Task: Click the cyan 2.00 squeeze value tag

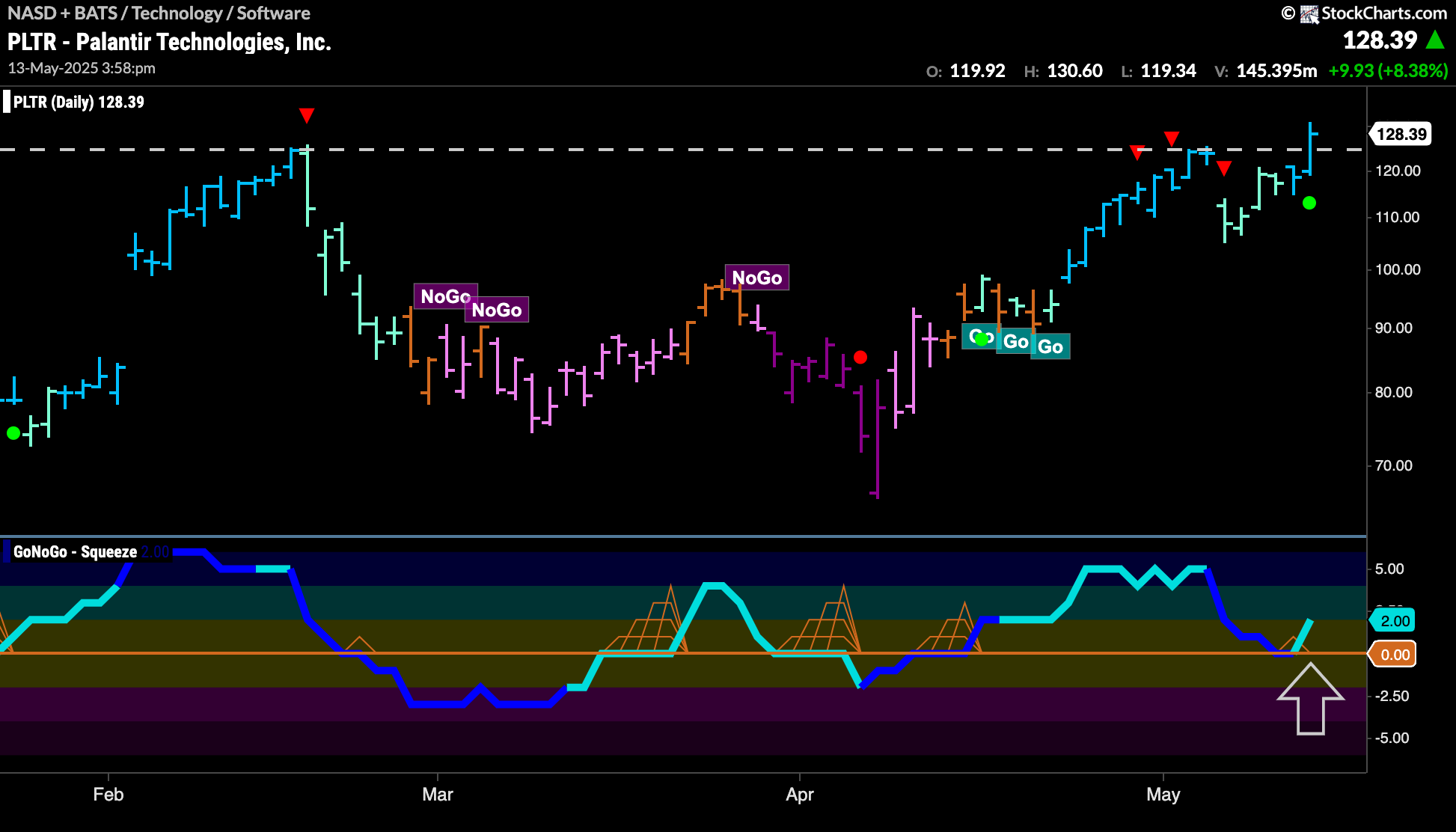Action: point(1394,620)
